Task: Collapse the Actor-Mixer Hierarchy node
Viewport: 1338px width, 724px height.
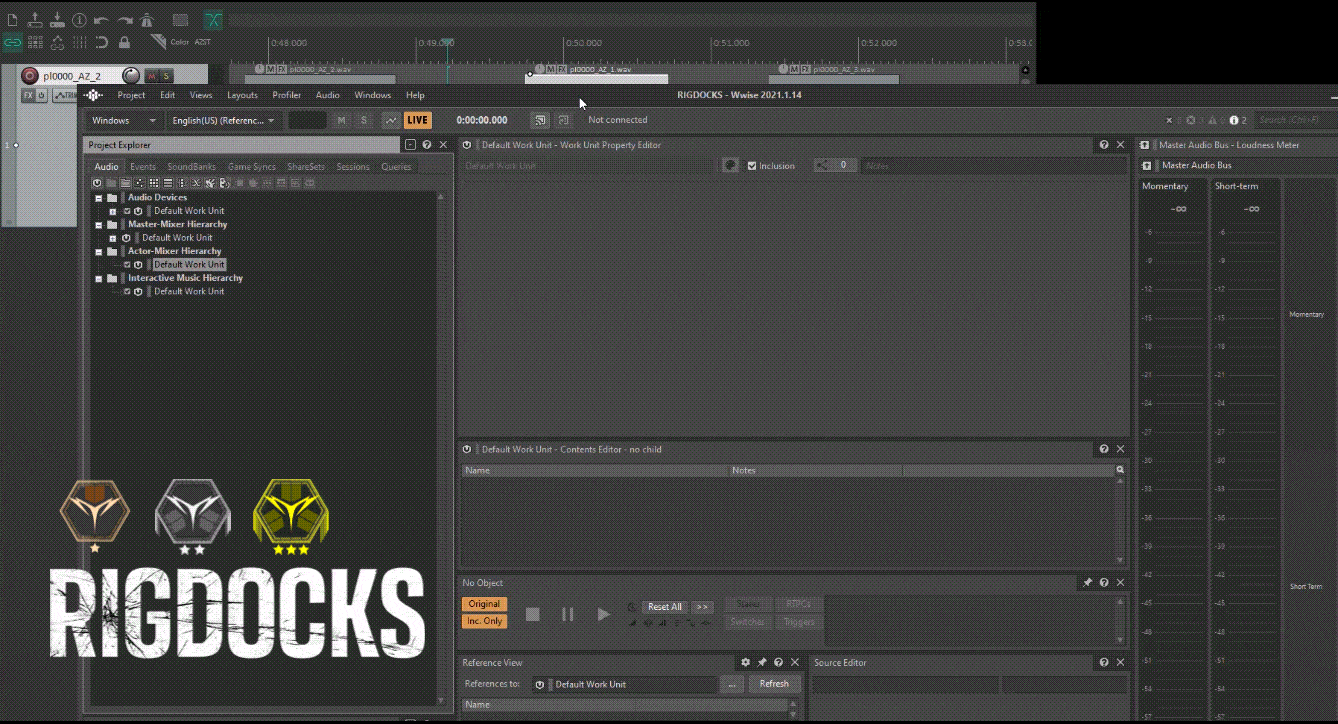Action: tap(99, 252)
